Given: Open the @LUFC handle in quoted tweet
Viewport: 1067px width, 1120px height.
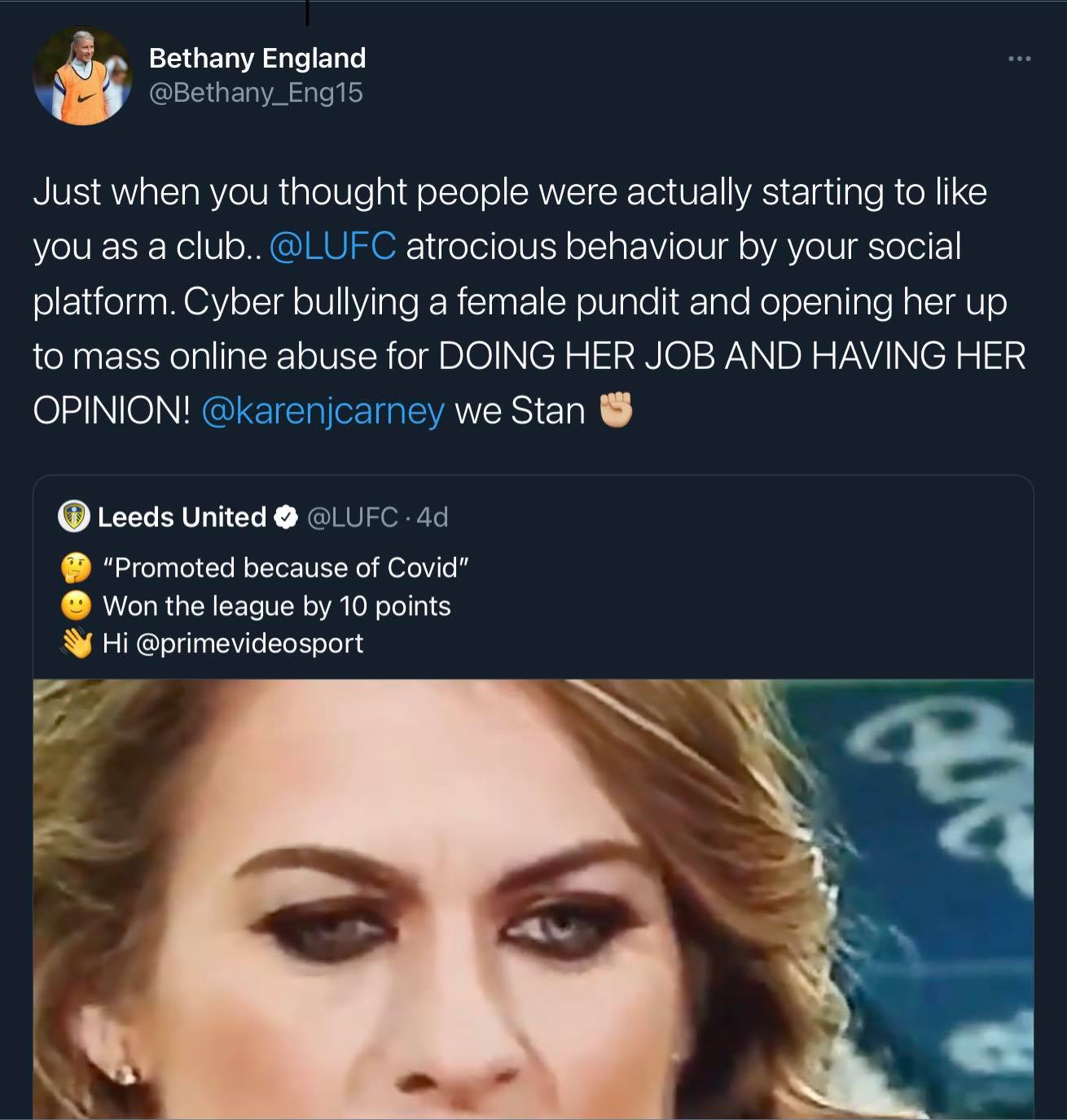Looking at the screenshot, I should click(x=352, y=517).
